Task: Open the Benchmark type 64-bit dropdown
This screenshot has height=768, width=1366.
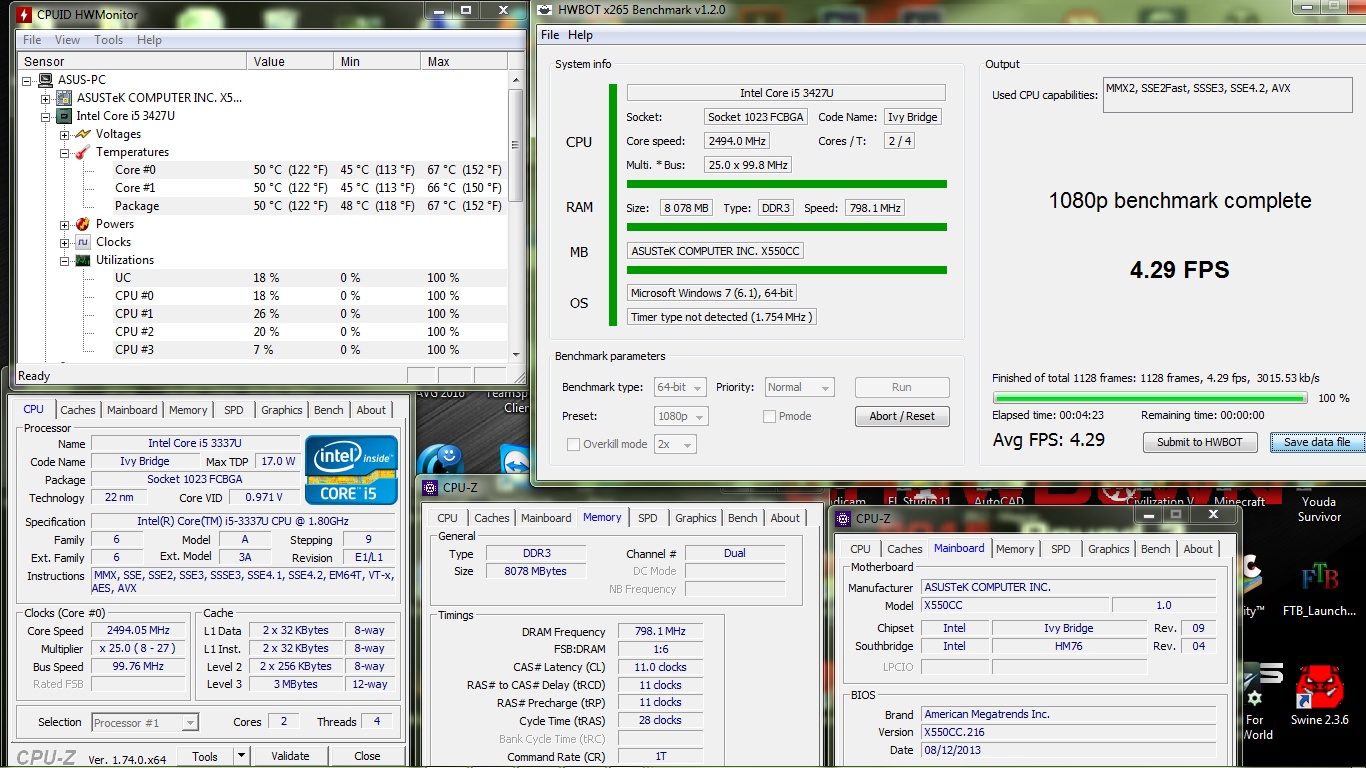Action: point(681,387)
